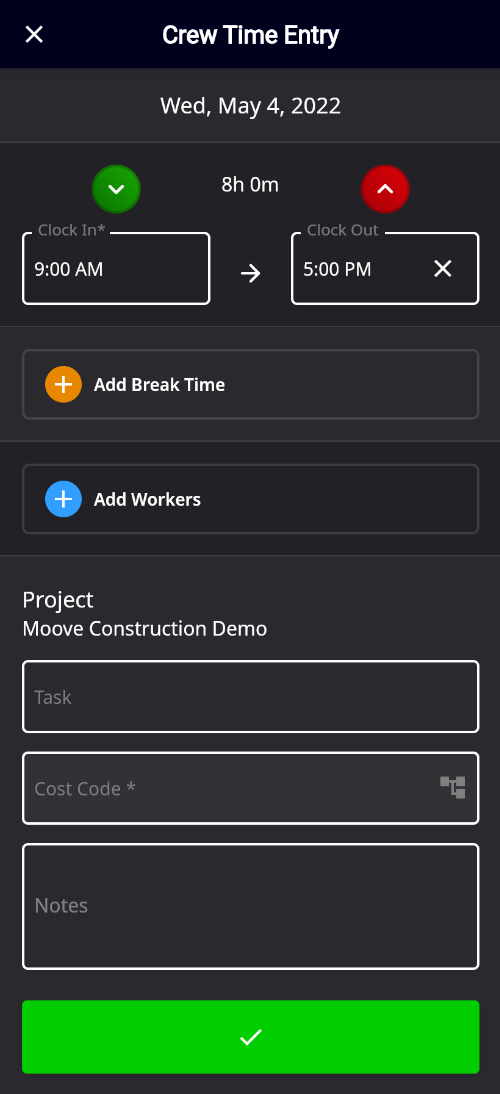Click the Crew Time Entry title
Screen dimensions: 500x1094
point(250,35)
